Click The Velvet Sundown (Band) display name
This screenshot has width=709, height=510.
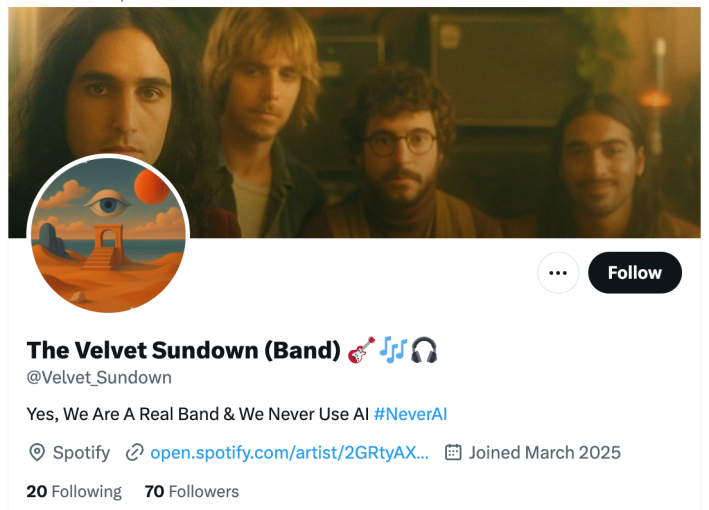point(184,350)
